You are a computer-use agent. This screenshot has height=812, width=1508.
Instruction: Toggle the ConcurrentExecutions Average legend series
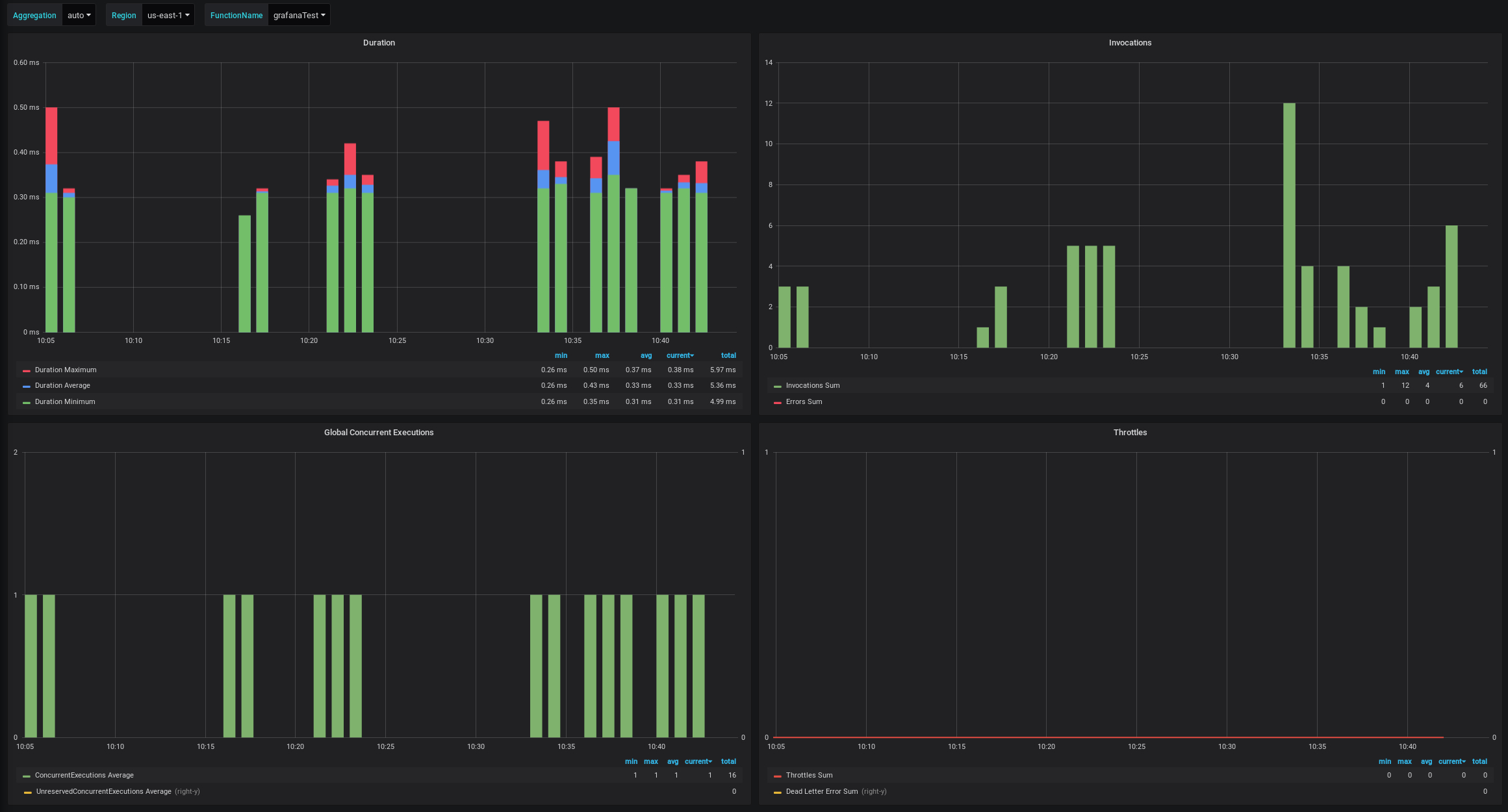pyautogui.click(x=84, y=776)
